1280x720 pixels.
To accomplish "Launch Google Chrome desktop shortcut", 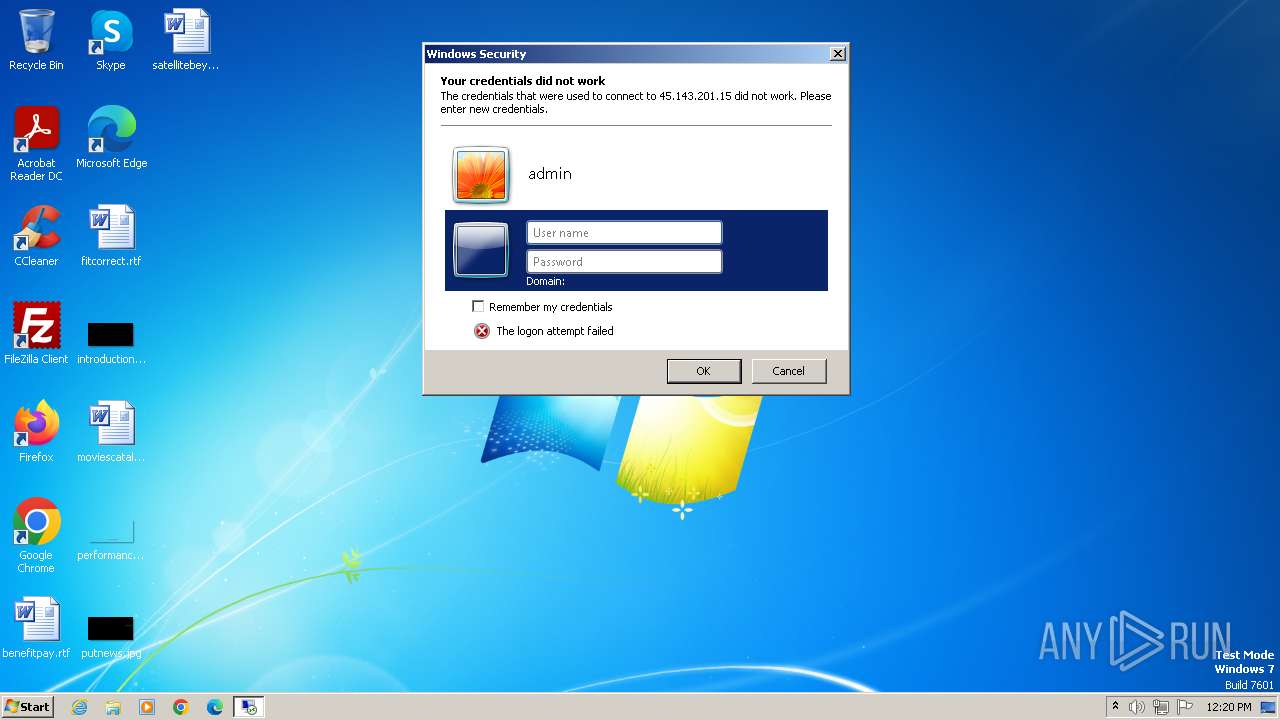I will tap(36, 536).
